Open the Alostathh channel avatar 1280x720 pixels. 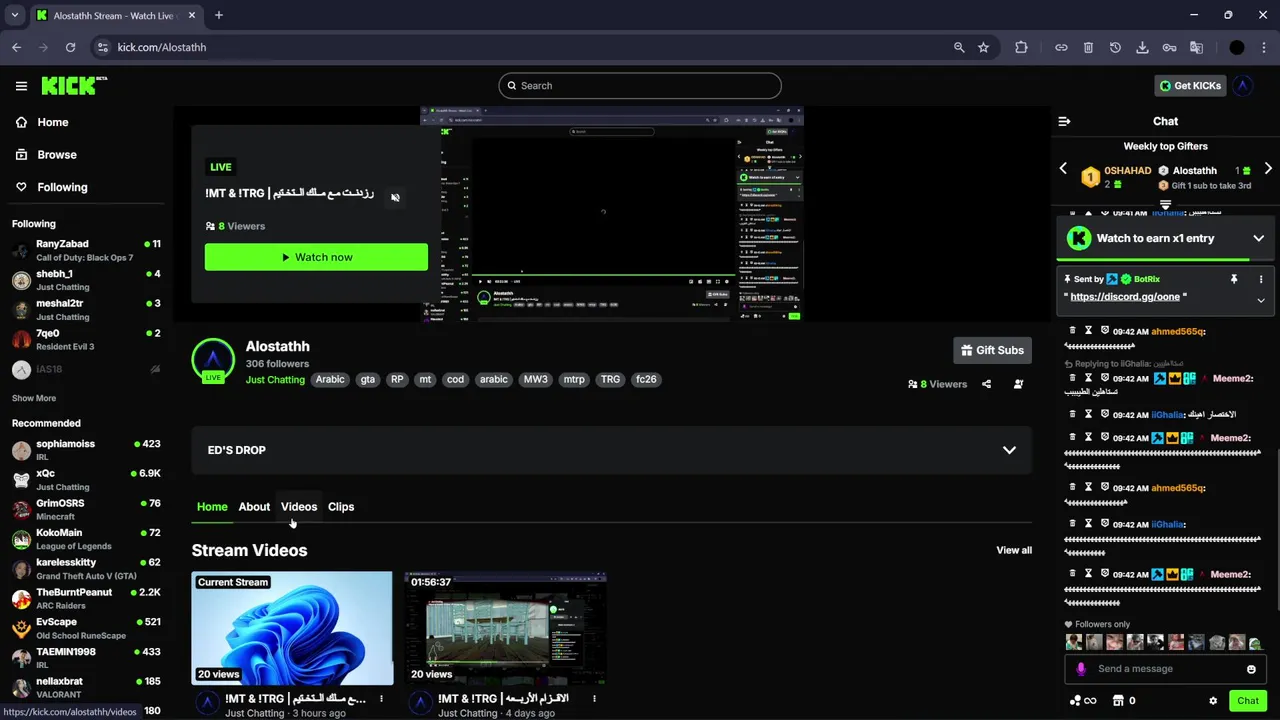(212, 361)
